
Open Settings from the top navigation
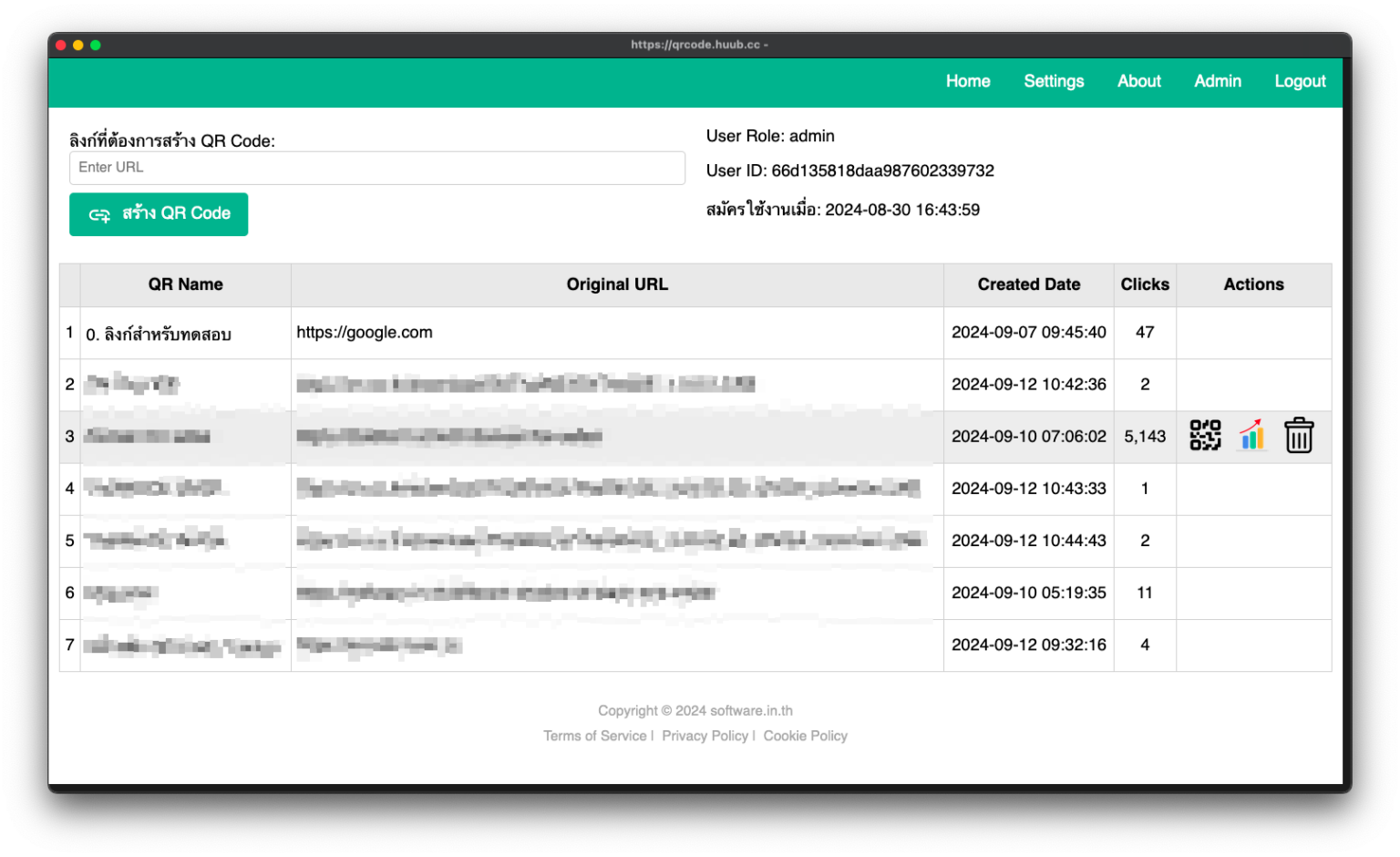(1054, 81)
